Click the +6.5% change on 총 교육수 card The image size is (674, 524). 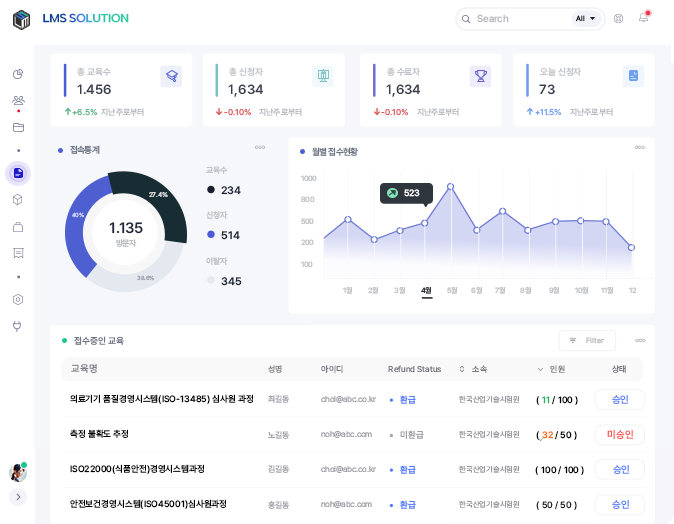coord(81,112)
